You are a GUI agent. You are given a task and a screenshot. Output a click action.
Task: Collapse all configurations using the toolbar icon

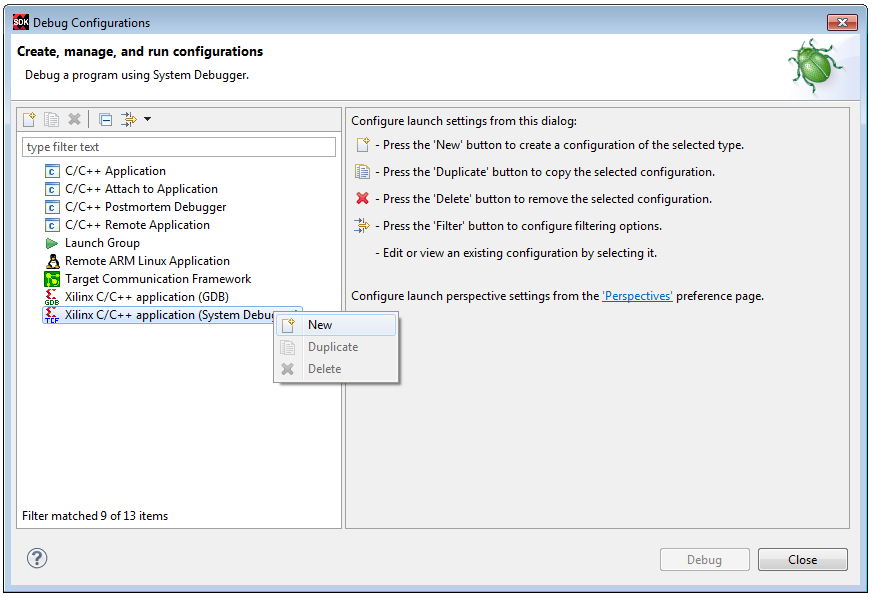pos(105,120)
